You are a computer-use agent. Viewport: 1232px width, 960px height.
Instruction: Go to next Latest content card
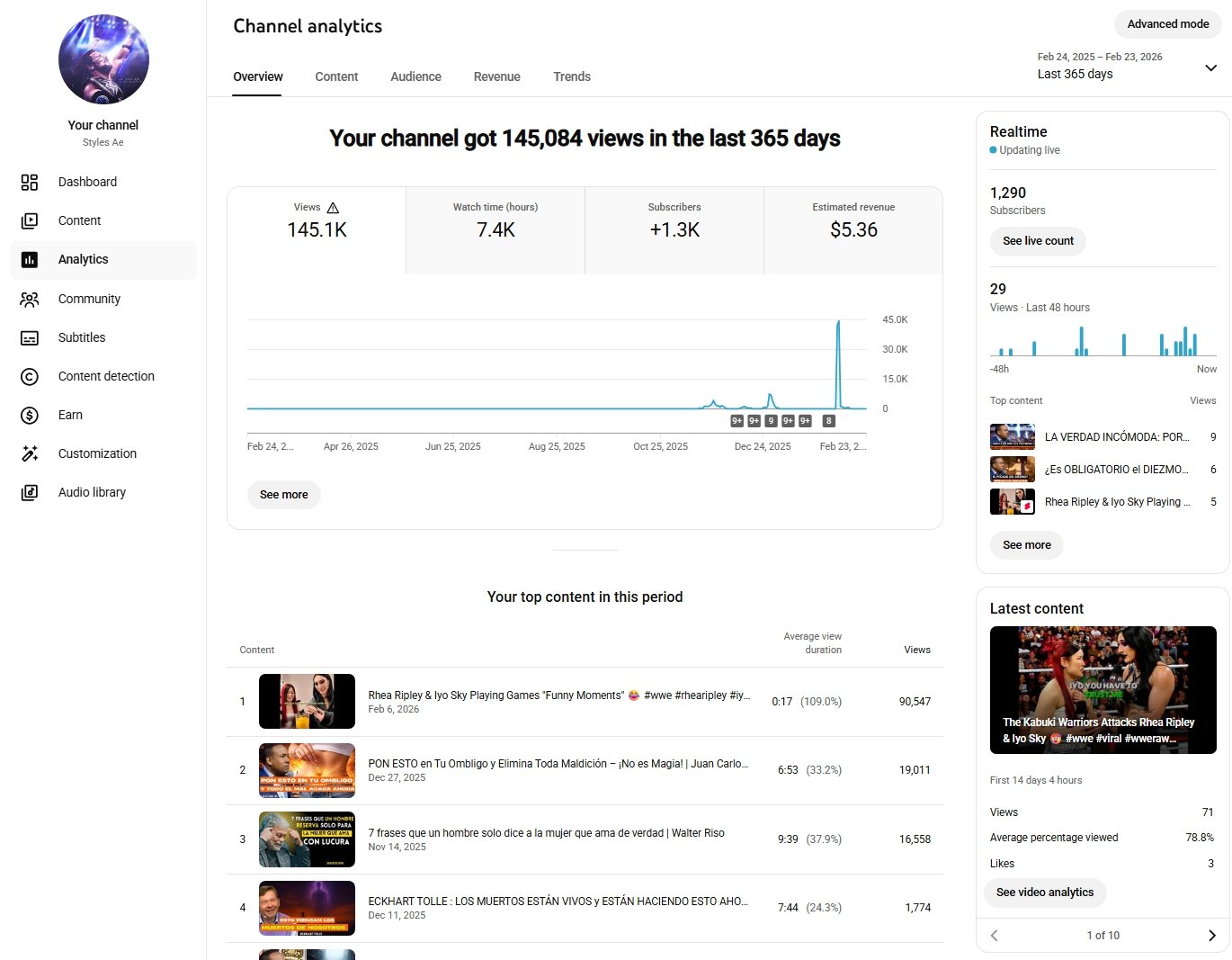pyautogui.click(x=1211, y=936)
